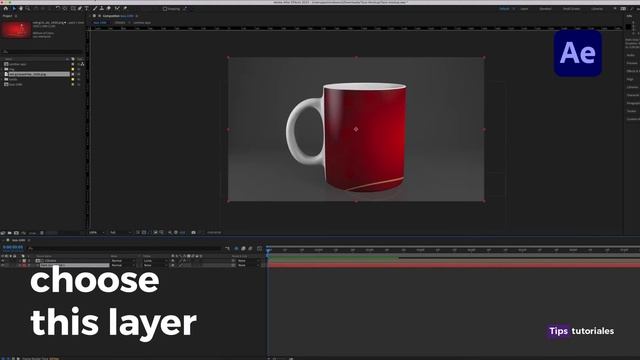
Task: Select the Type text tool
Action: (87, 8)
